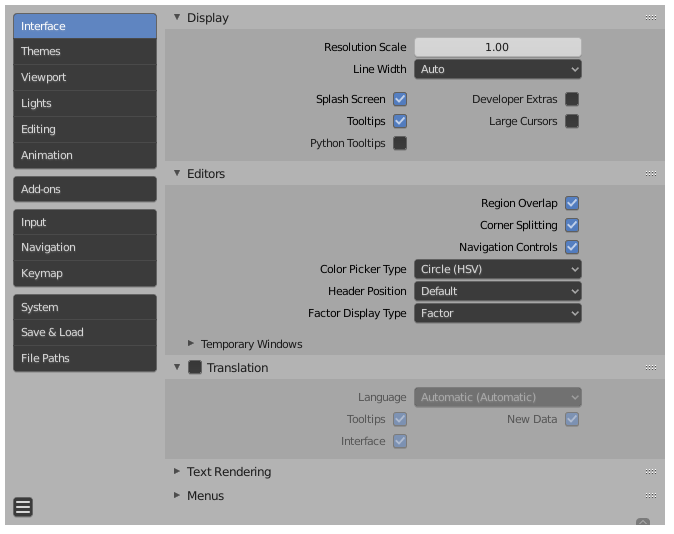Grab the Menus panel grip icon
Image resolution: width=674 pixels, height=534 pixels.
(x=650, y=496)
